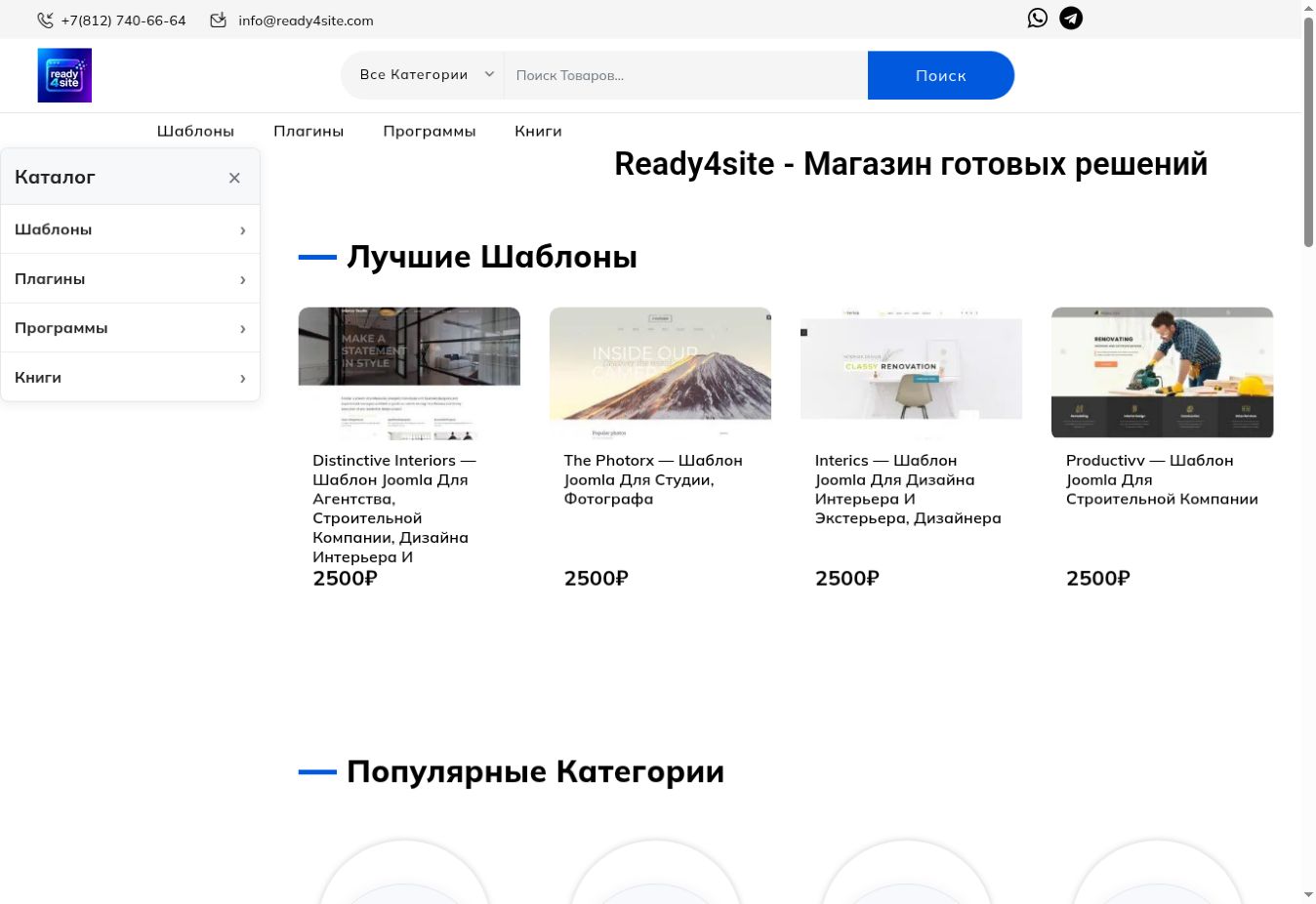Open the Interics template title link

click(x=908, y=489)
